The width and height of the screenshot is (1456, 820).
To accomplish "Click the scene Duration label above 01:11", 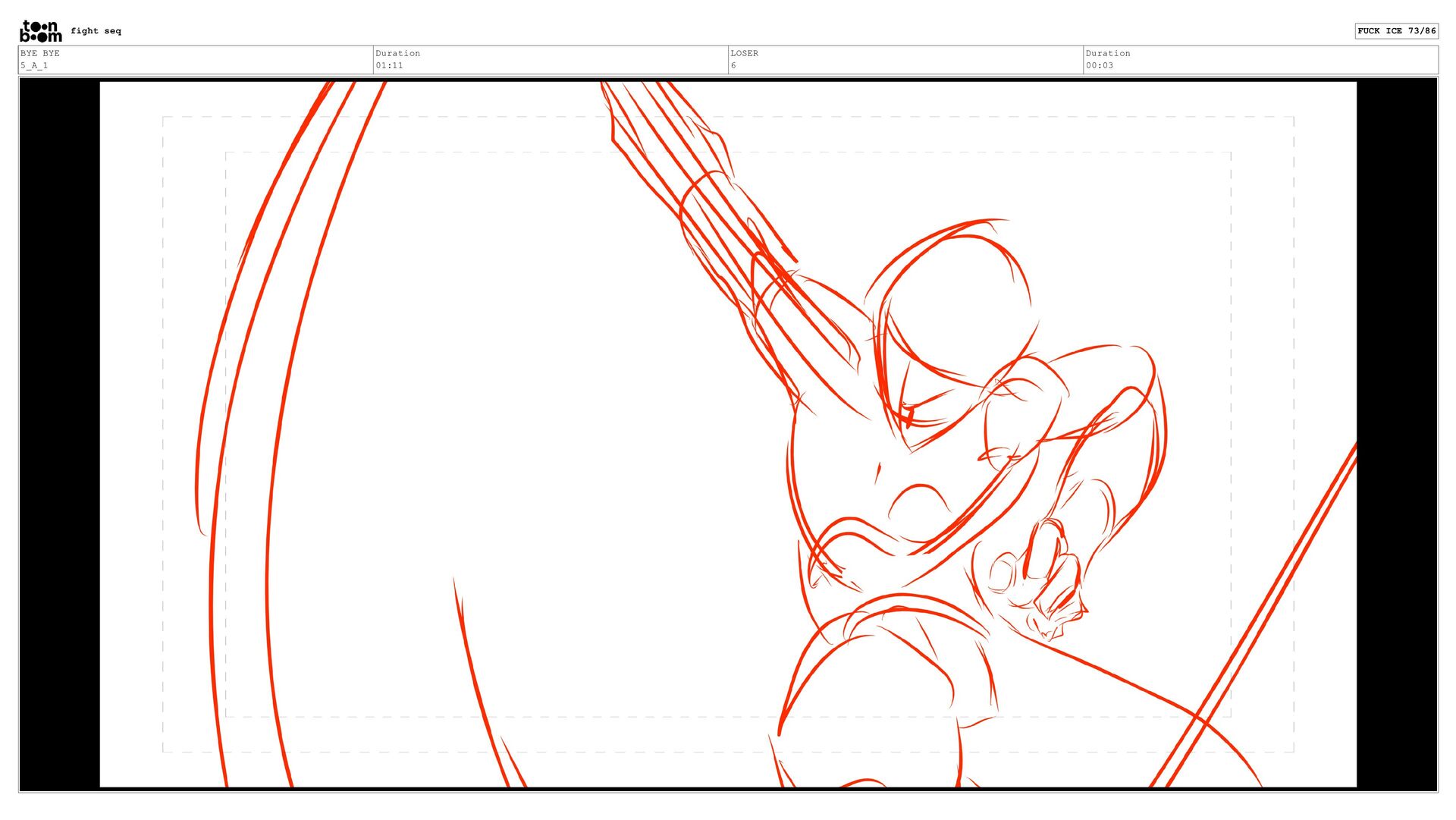I will pos(397,53).
